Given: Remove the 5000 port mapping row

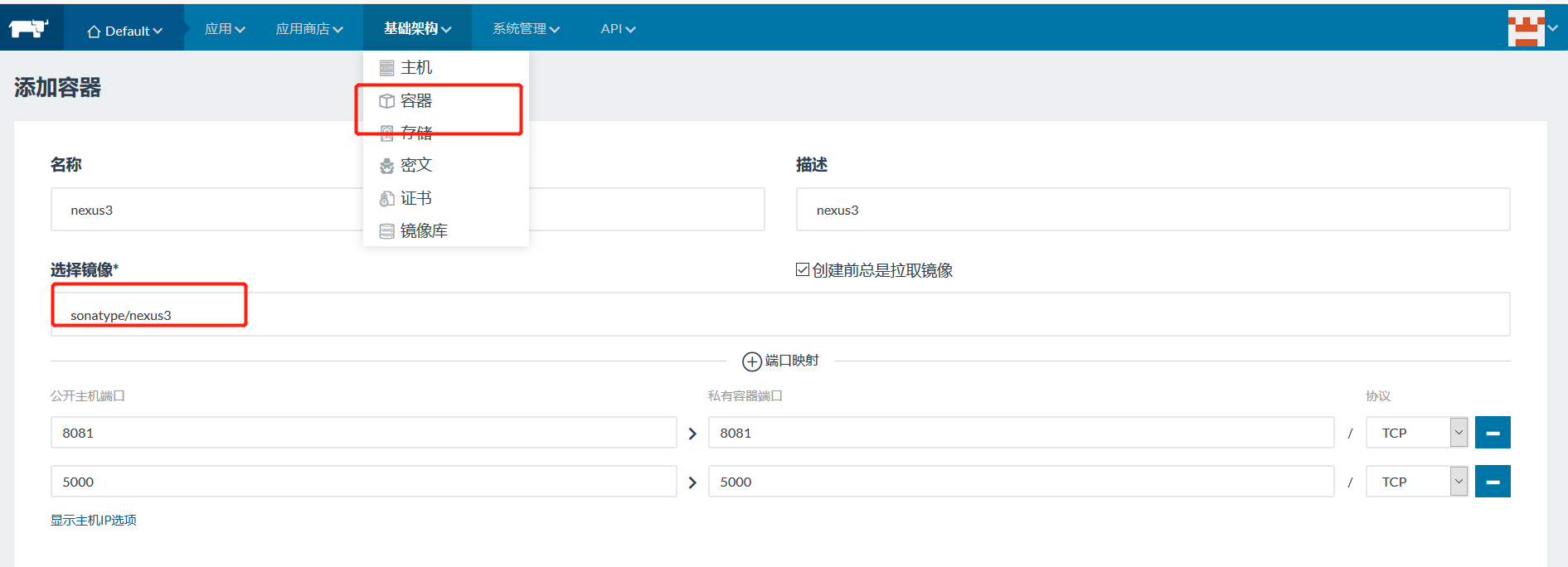Looking at the screenshot, I should [1493, 482].
